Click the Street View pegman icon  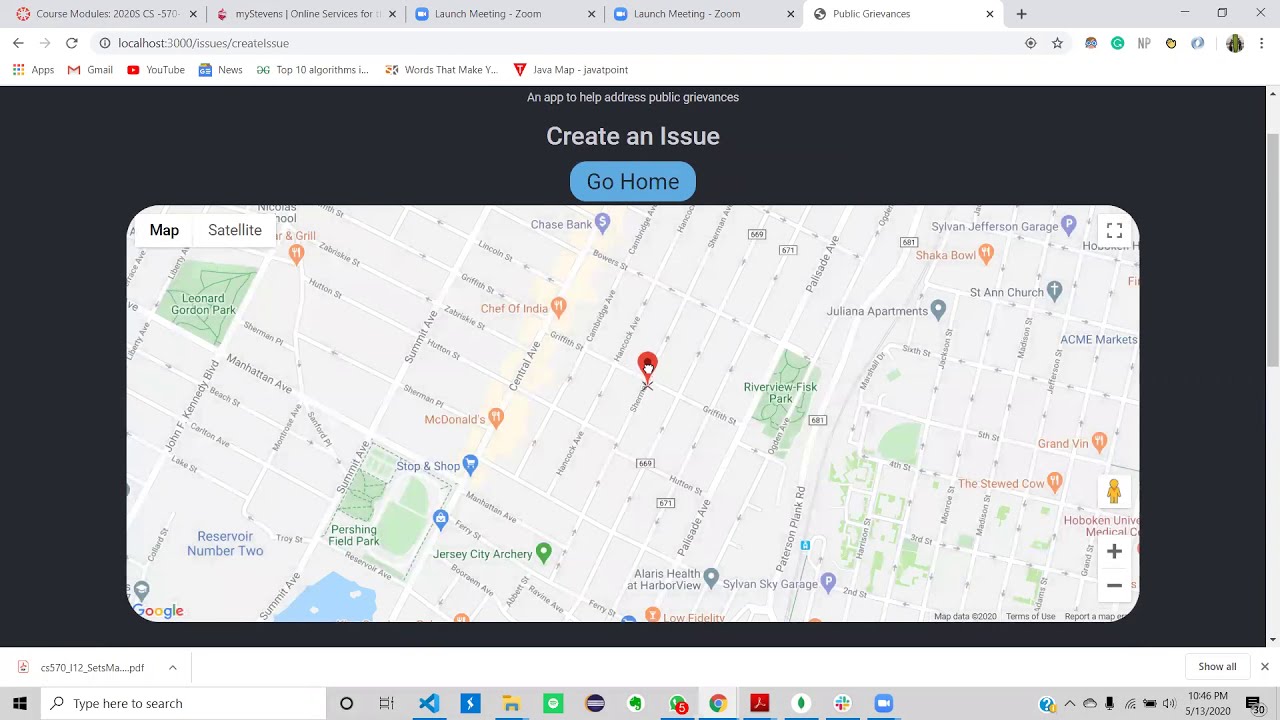coord(1114,492)
